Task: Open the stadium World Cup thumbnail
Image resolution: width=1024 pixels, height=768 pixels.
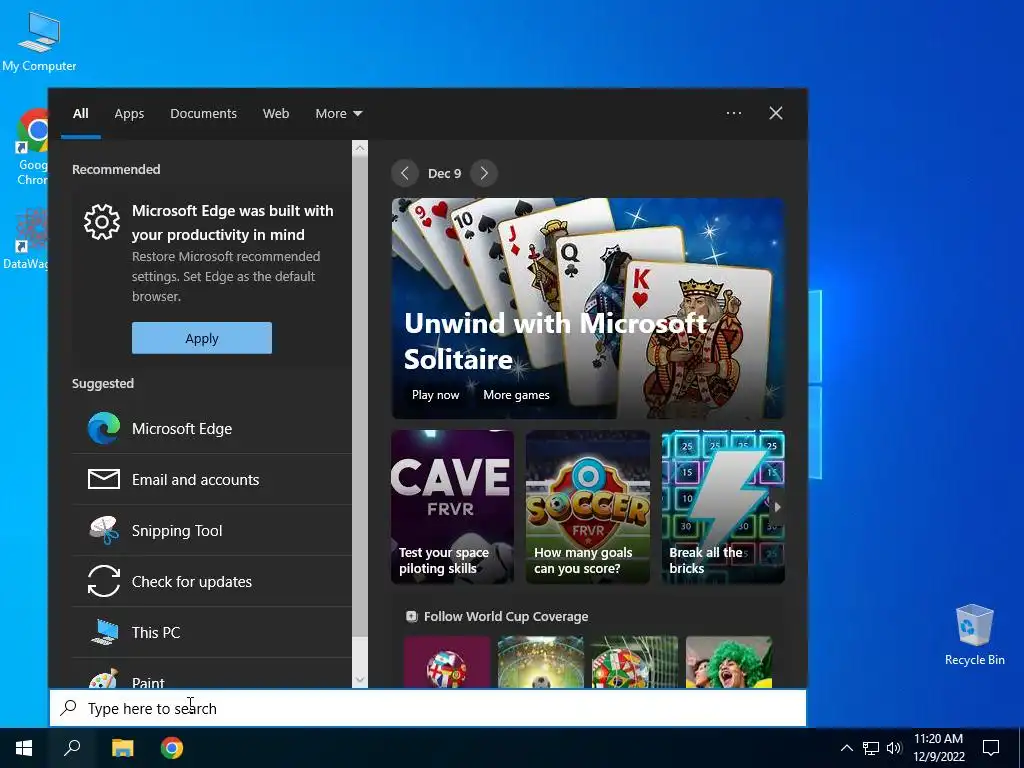Action: coord(540,662)
